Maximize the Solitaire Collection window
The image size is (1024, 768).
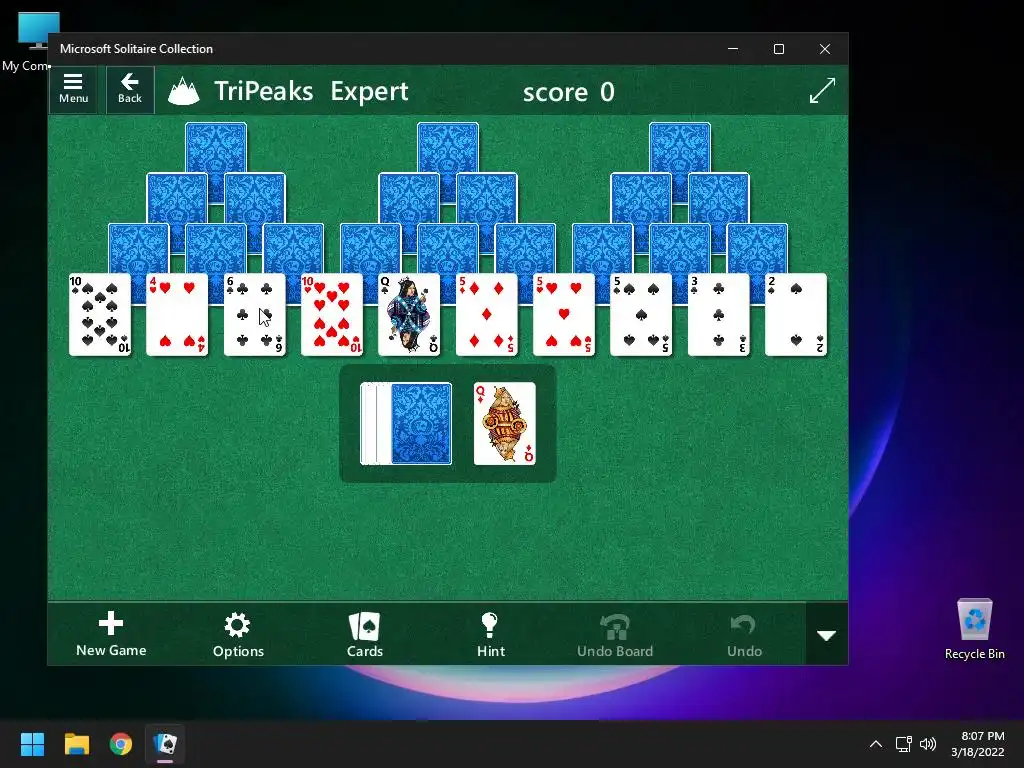(x=778, y=49)
